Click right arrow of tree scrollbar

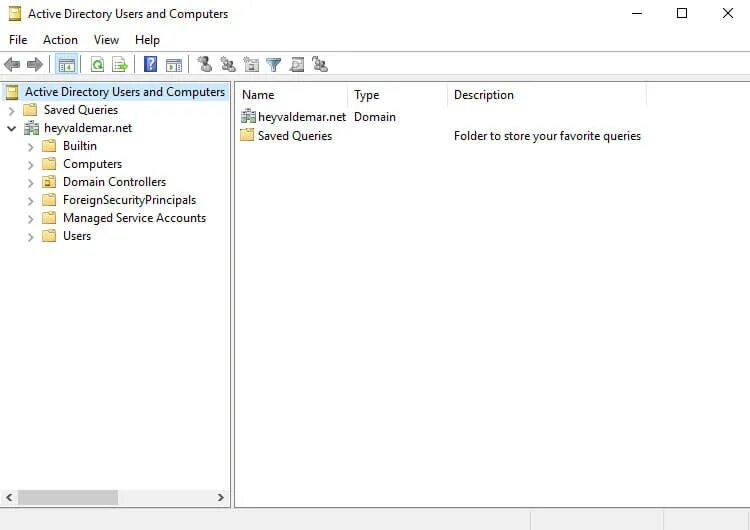(220, 497)
